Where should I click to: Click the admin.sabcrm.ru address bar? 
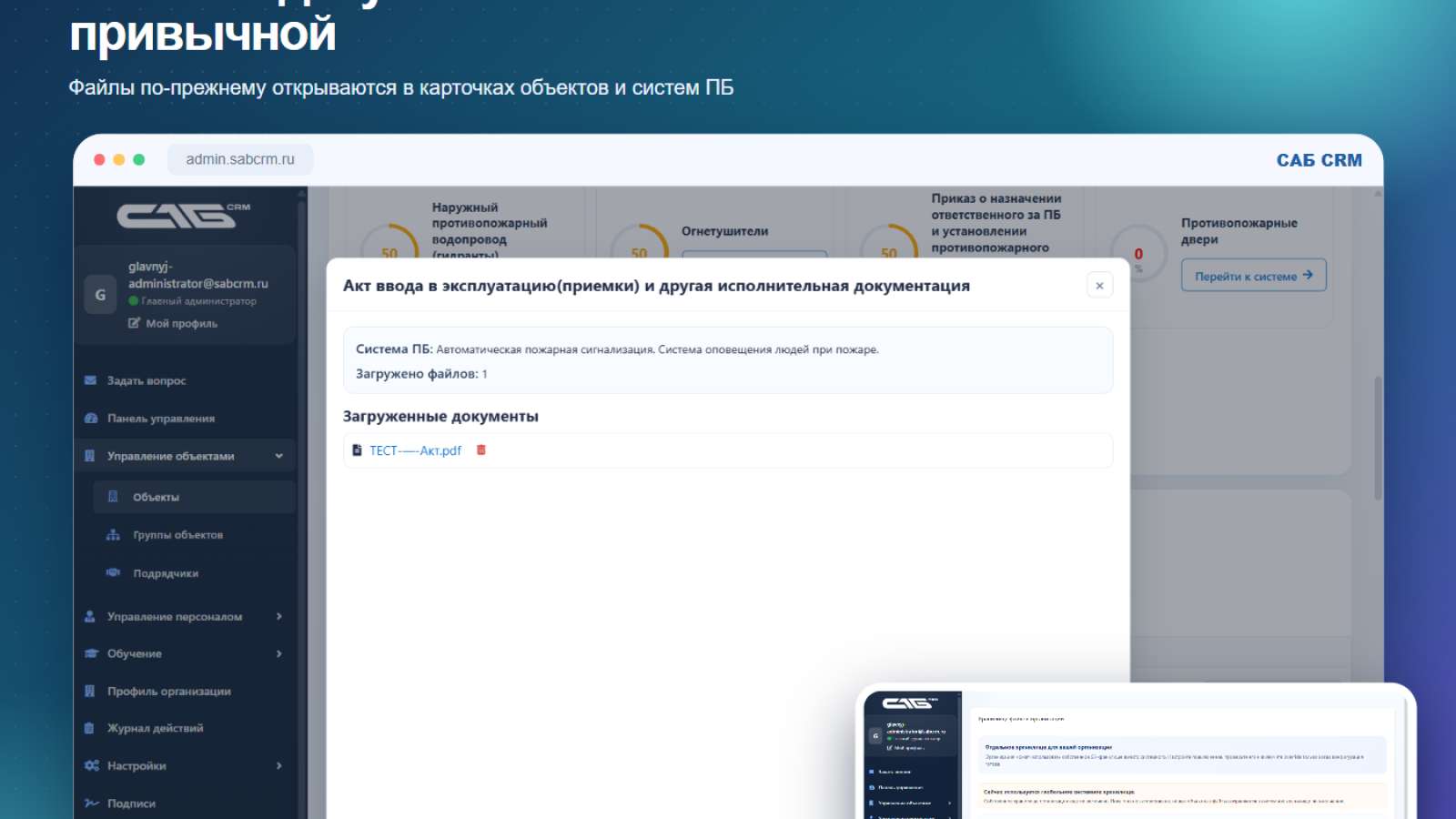pyautogui.click(x=240, y=159)
